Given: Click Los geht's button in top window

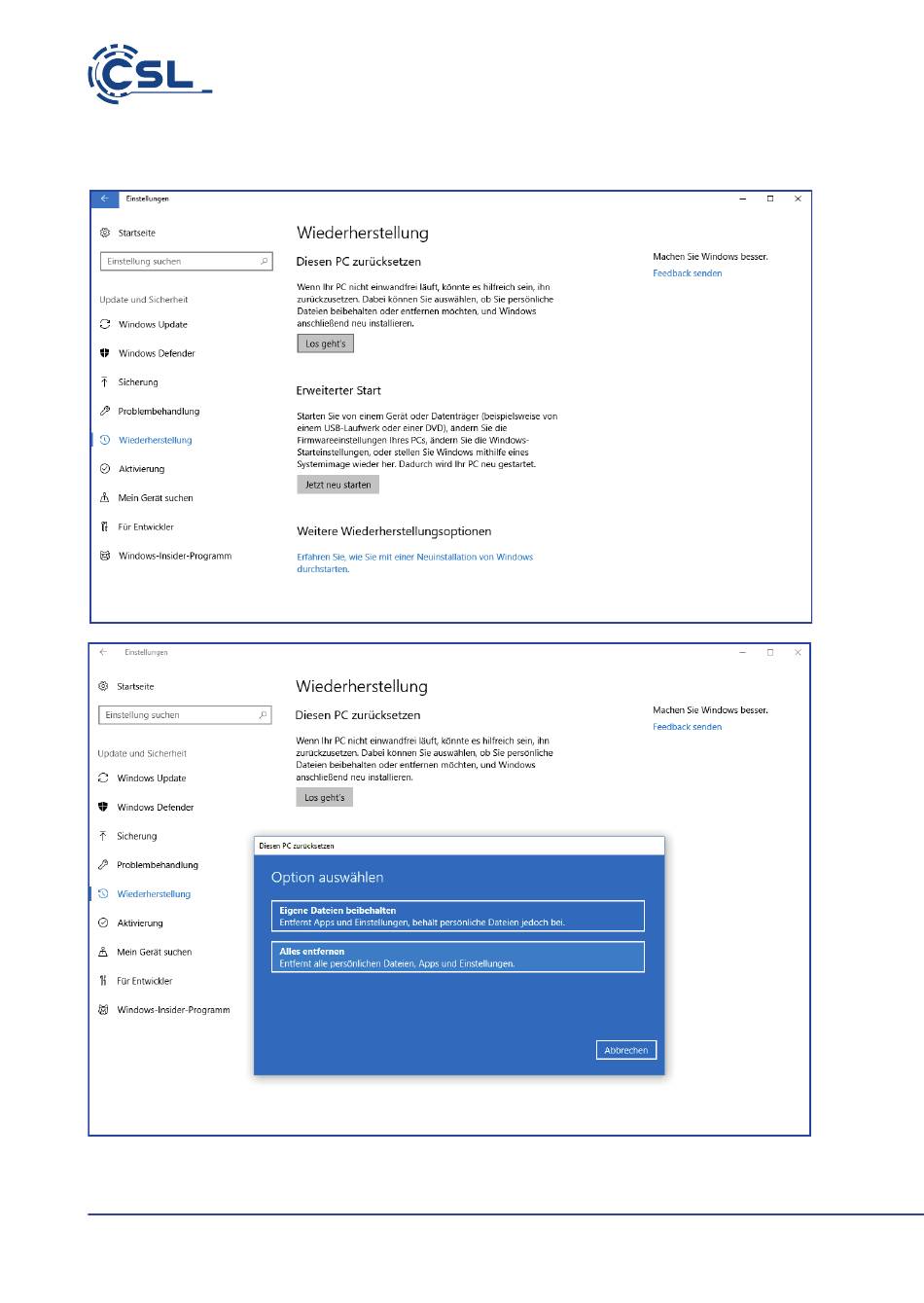Looking at the screenshot, I should pyautogui.click(x=326, y=344).
